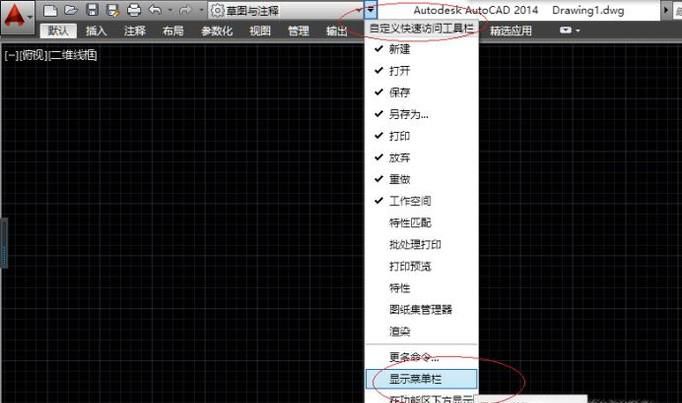Click the Undo arrow icon

pyautogui.click(x=155, y=10)
